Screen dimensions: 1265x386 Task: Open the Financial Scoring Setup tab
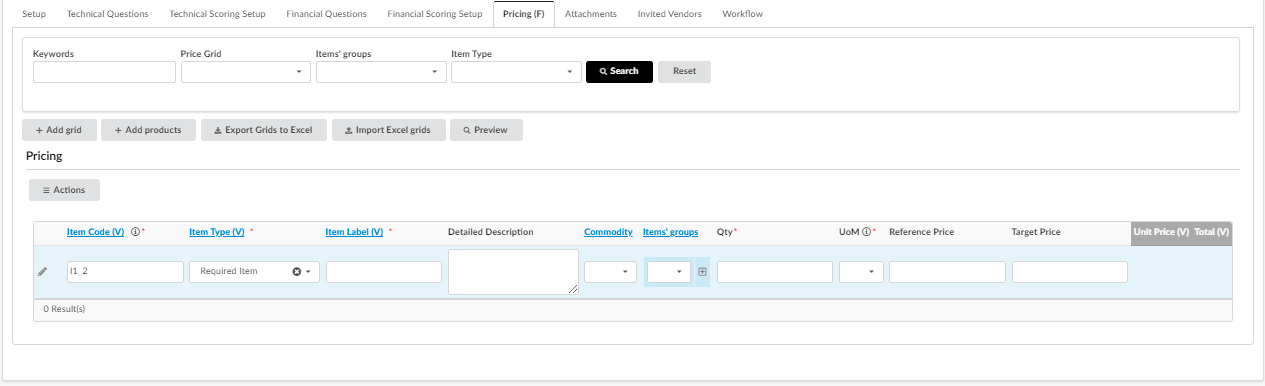coord(435,14)
